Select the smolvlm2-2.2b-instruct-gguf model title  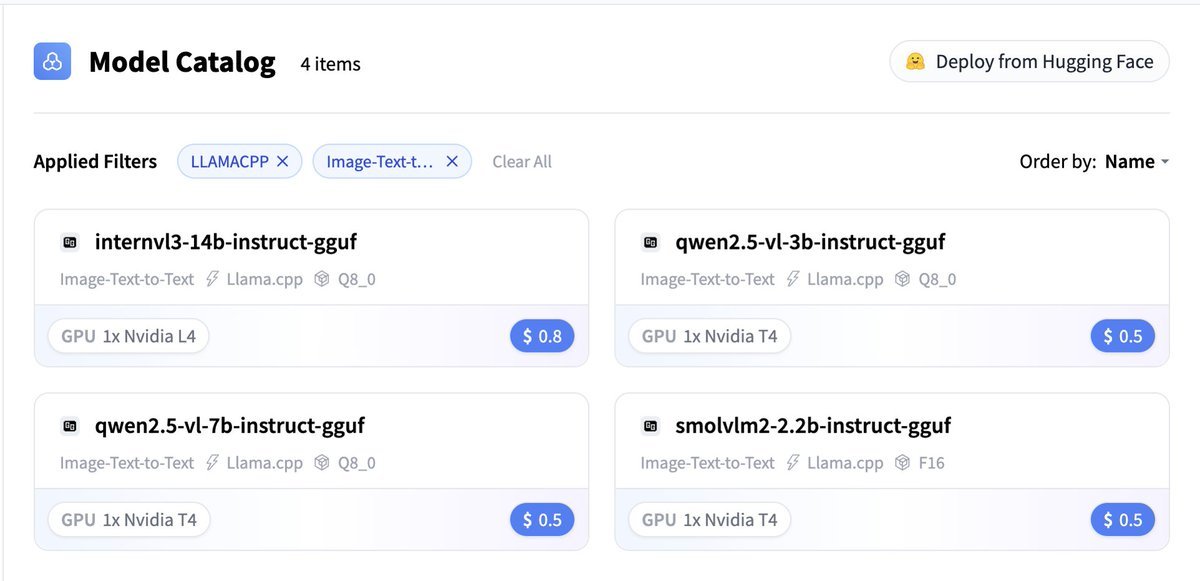tap(813, 426)
